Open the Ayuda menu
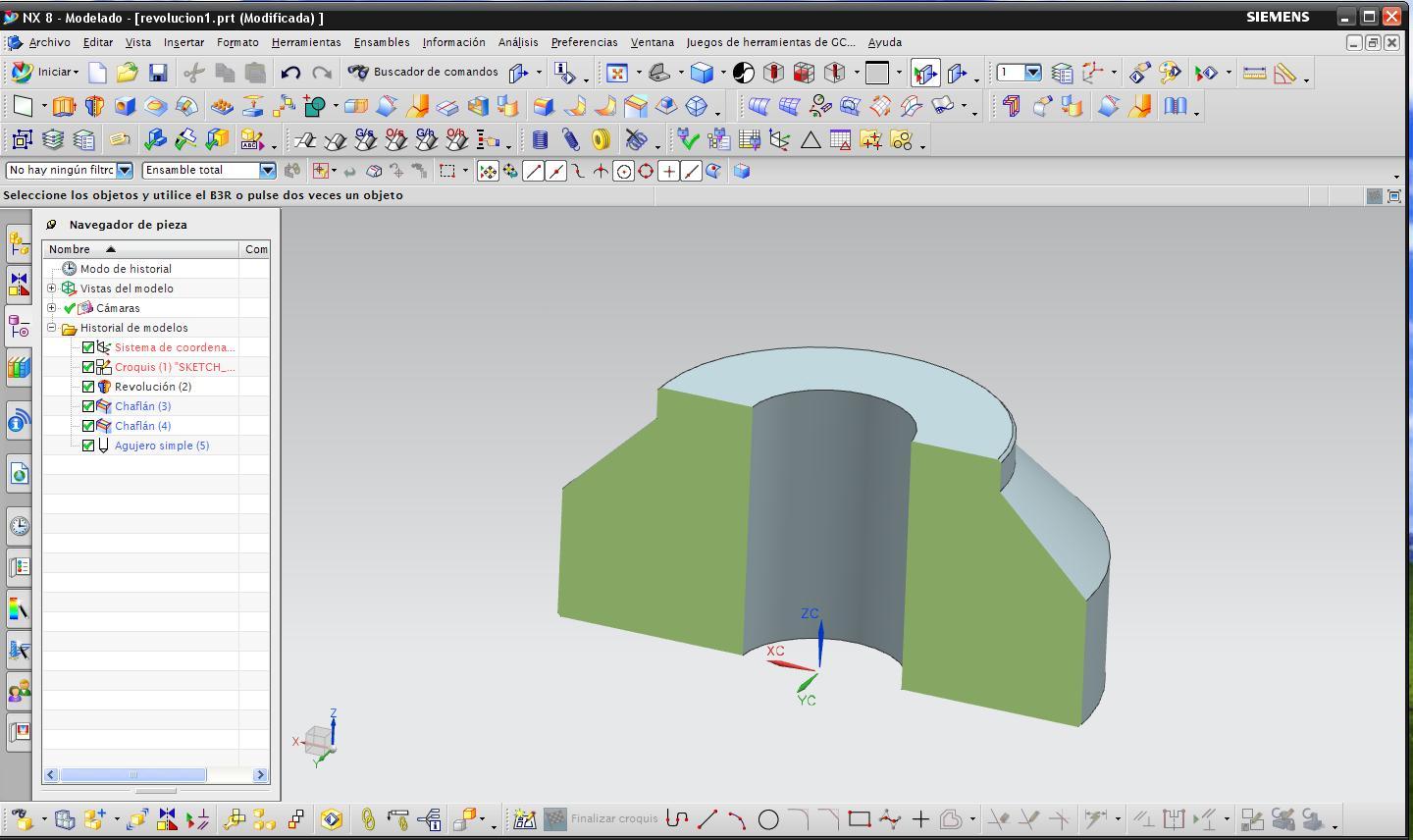The image size is (1413, 840). click(x=884, y=42)
